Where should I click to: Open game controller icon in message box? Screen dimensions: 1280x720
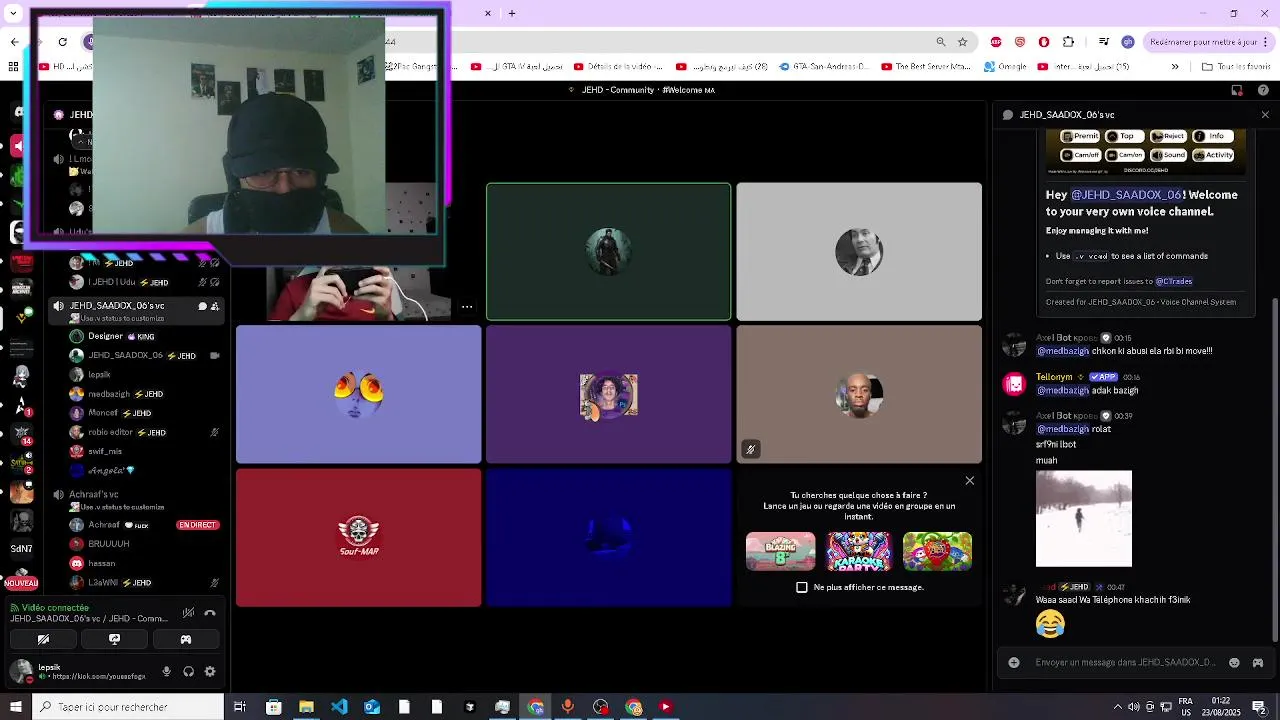tap(1258, 662)
